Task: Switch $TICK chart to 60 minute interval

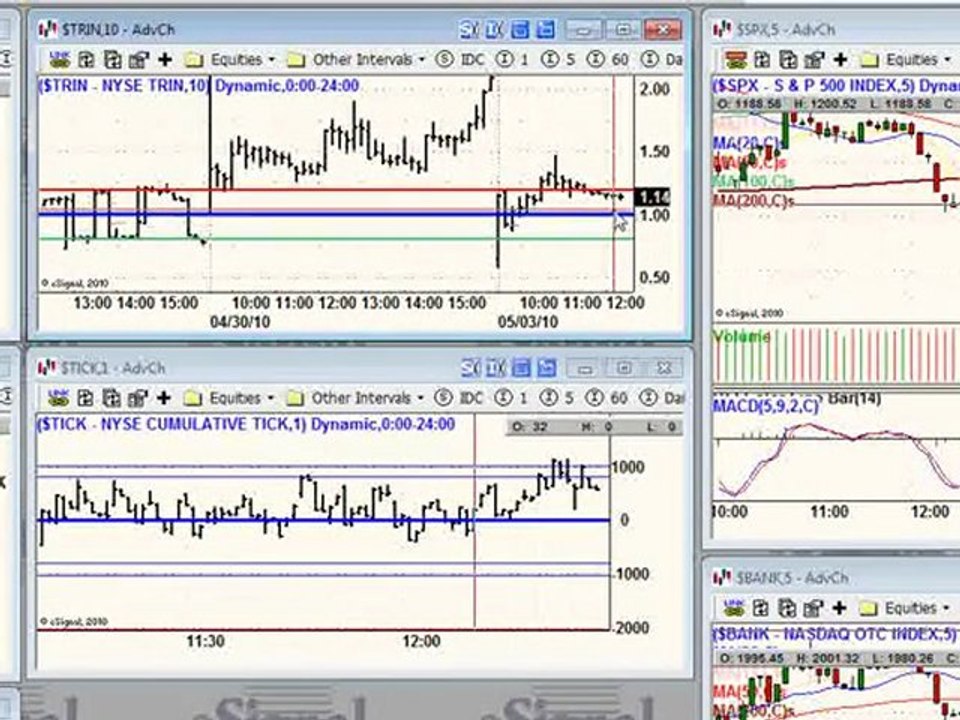Action: coord(607,398)
